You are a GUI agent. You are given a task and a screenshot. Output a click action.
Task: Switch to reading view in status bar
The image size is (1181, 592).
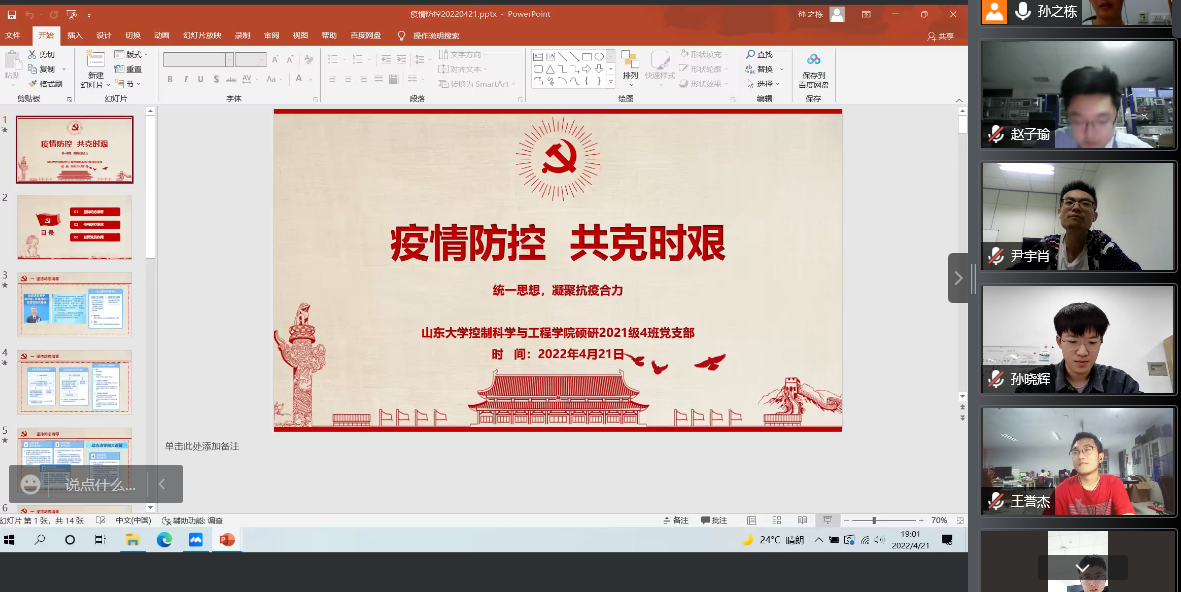tap(802, 521)
